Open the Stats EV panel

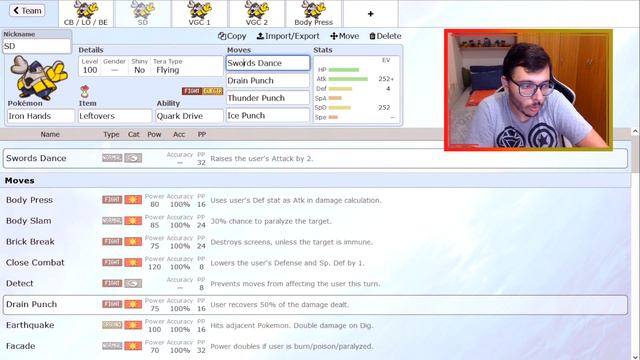point(356,89)
